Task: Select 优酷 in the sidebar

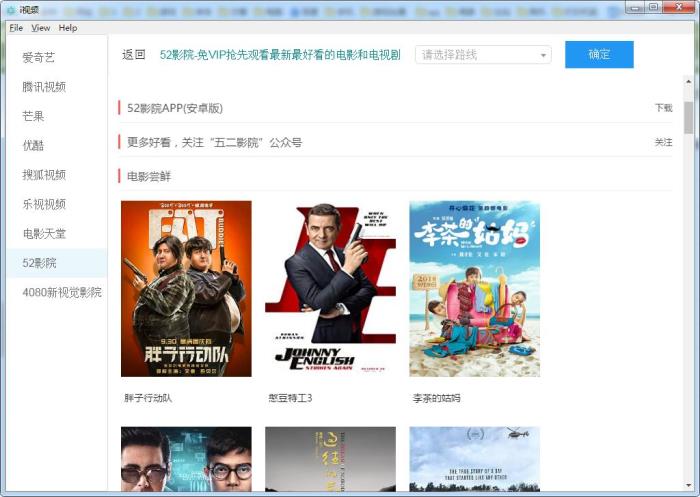Action: pyautogui.click(x=57, y=145)
